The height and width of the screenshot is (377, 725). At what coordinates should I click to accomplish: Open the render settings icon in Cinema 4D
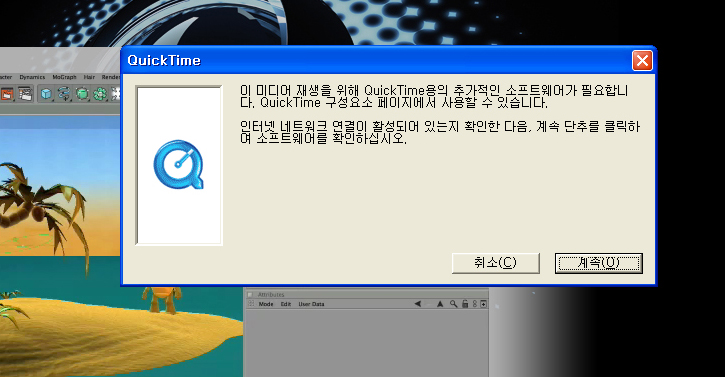point(25,94)
